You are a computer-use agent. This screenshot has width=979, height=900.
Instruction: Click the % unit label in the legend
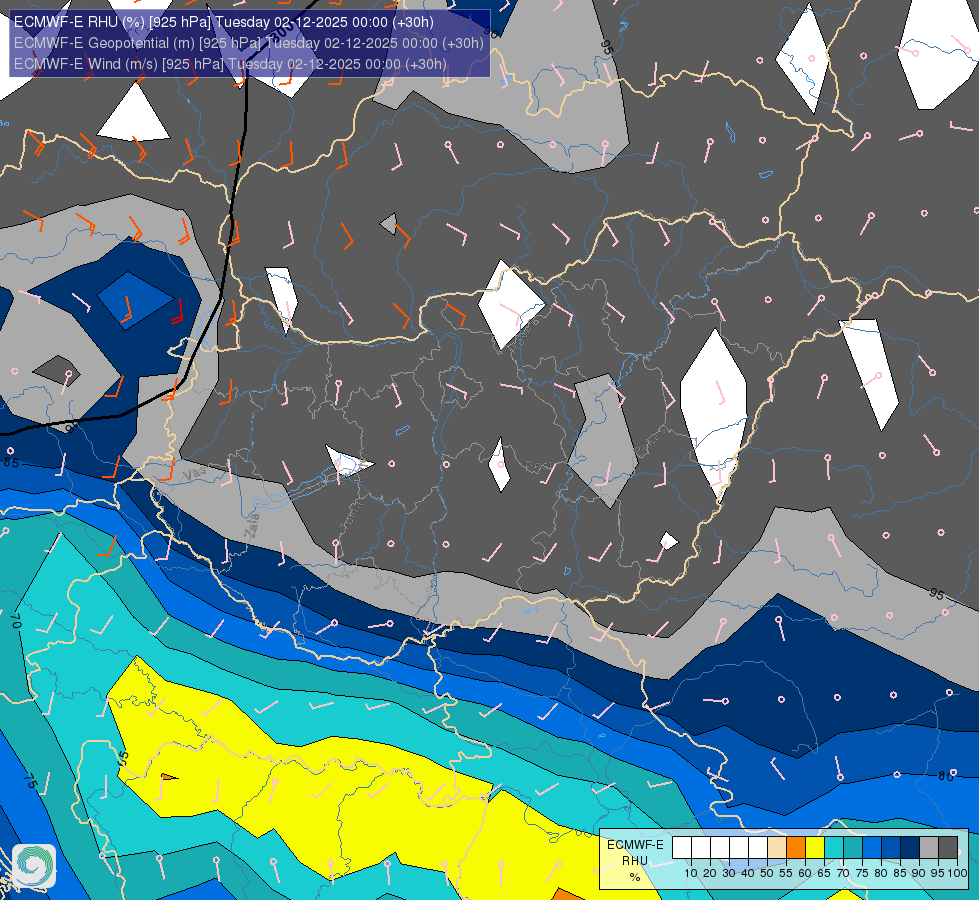635,877
